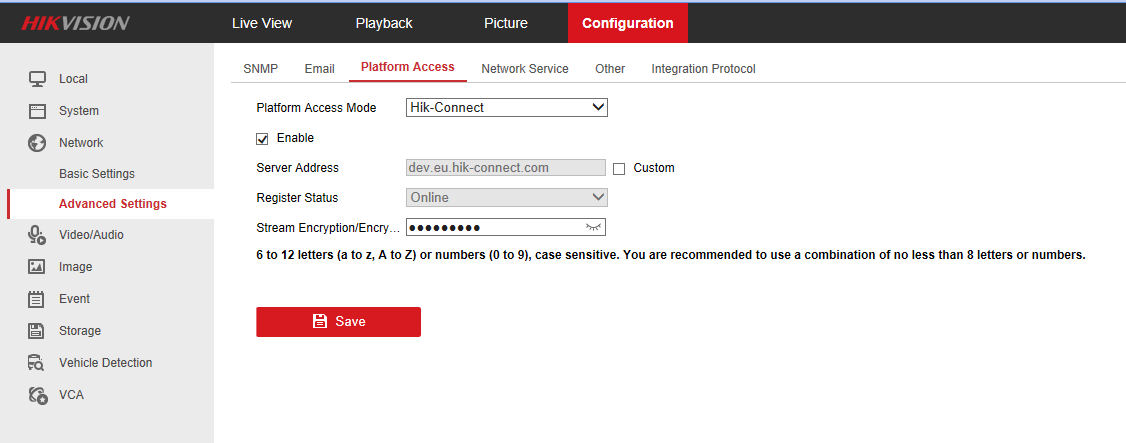Click the Video/Audio microphone icon
The width and height of the screenshot is (1126, 443).
(x=37, y=235)
